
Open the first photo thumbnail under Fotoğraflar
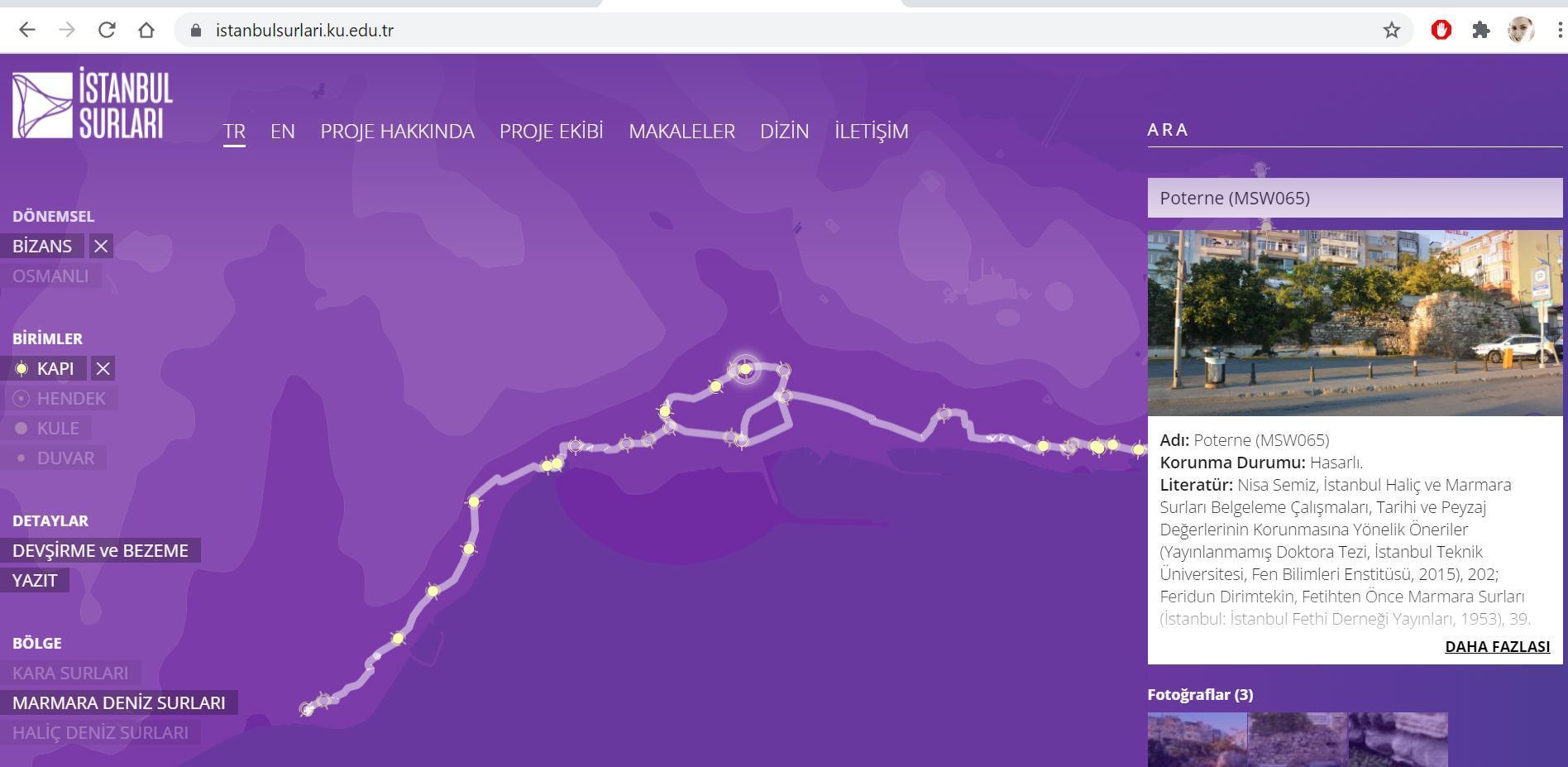[x=1197, y=739]
